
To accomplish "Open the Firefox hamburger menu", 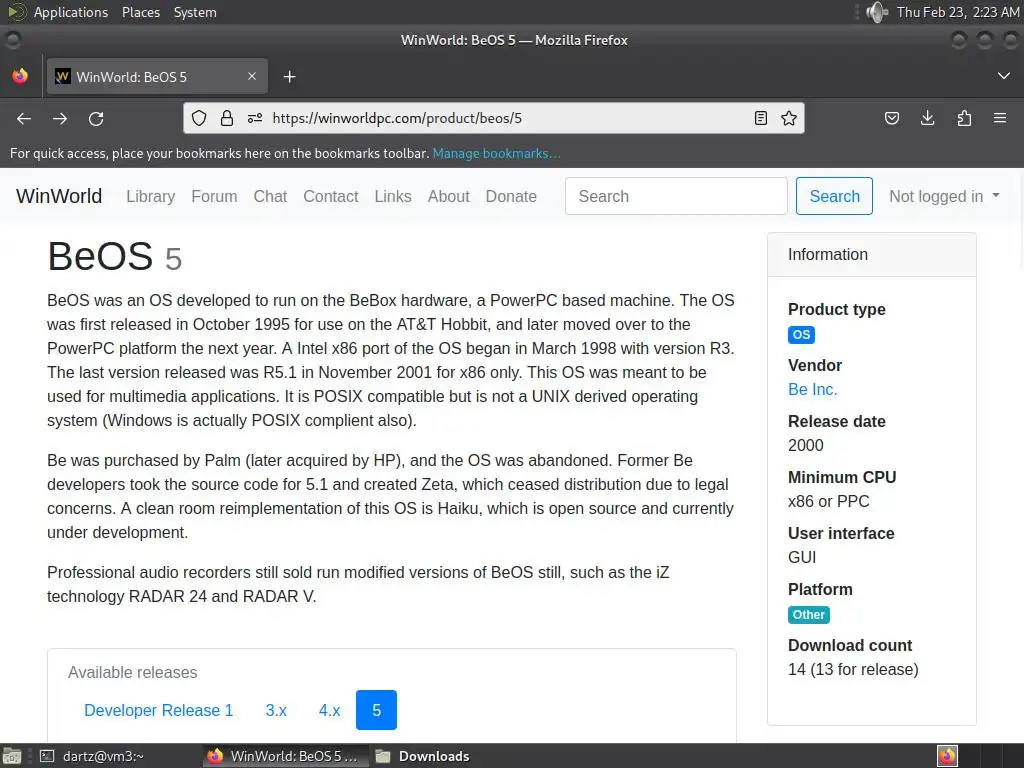I will (1000, 118).
